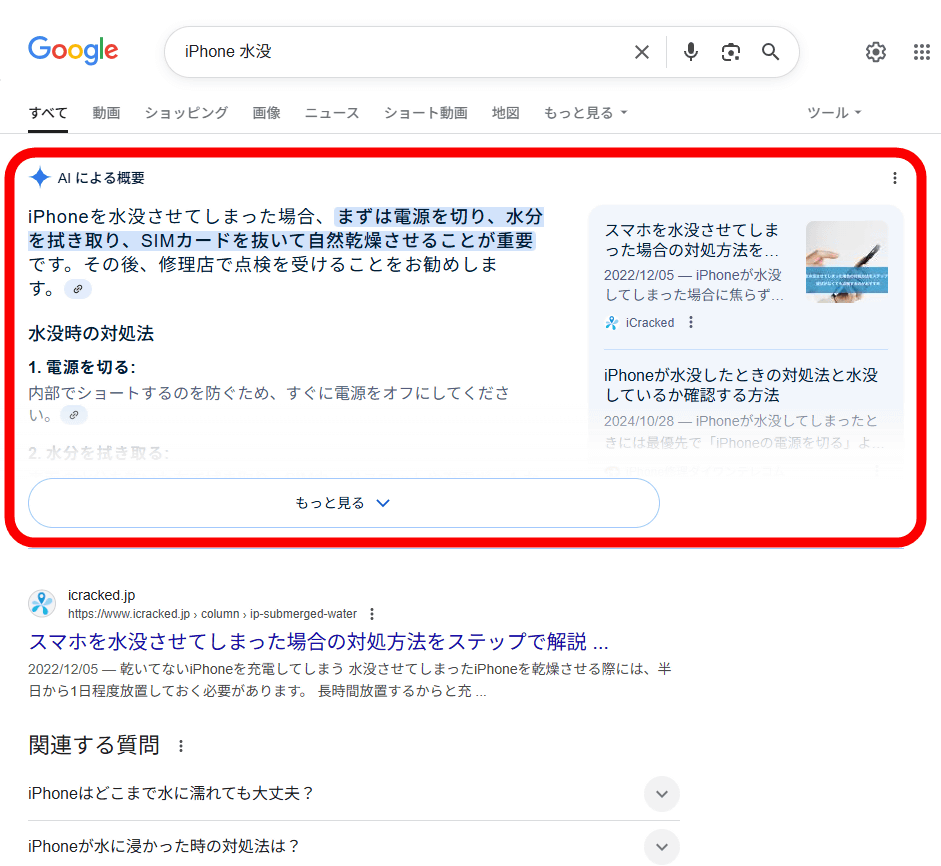The image size is (941, 866).
Task: Open the settings gear icon
Action: point(876,52)
